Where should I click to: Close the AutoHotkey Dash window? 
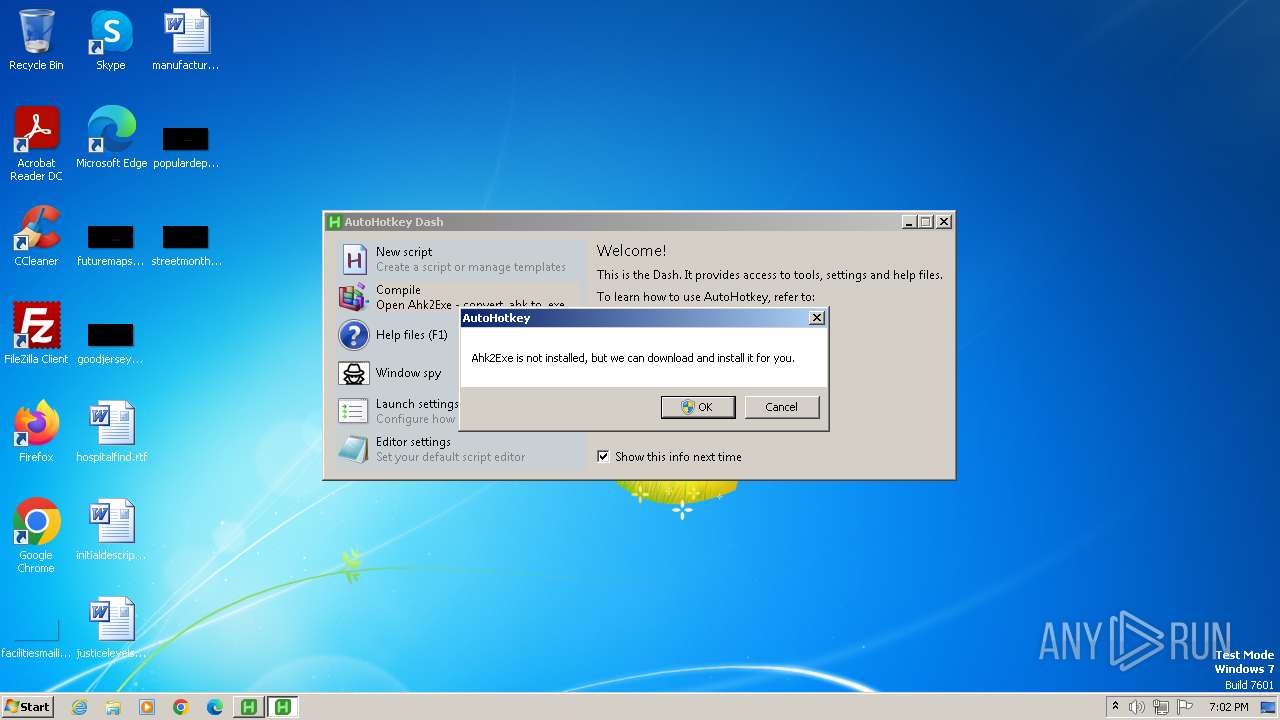(943, 222)
